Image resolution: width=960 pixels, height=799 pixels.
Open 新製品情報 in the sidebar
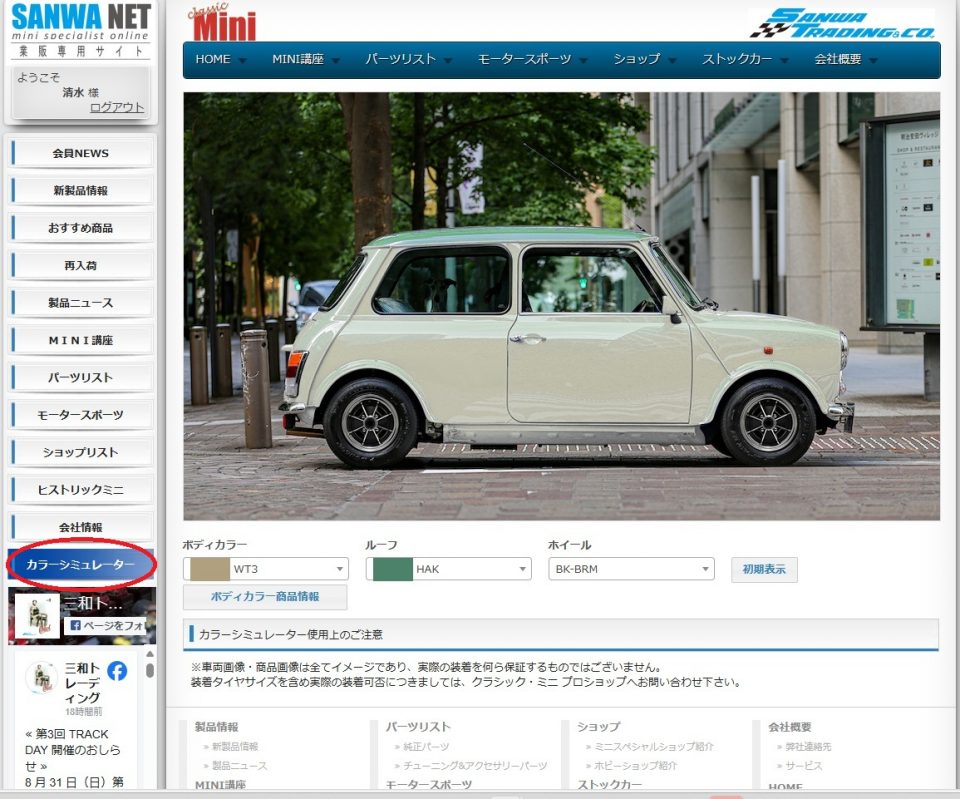(80, 190)
